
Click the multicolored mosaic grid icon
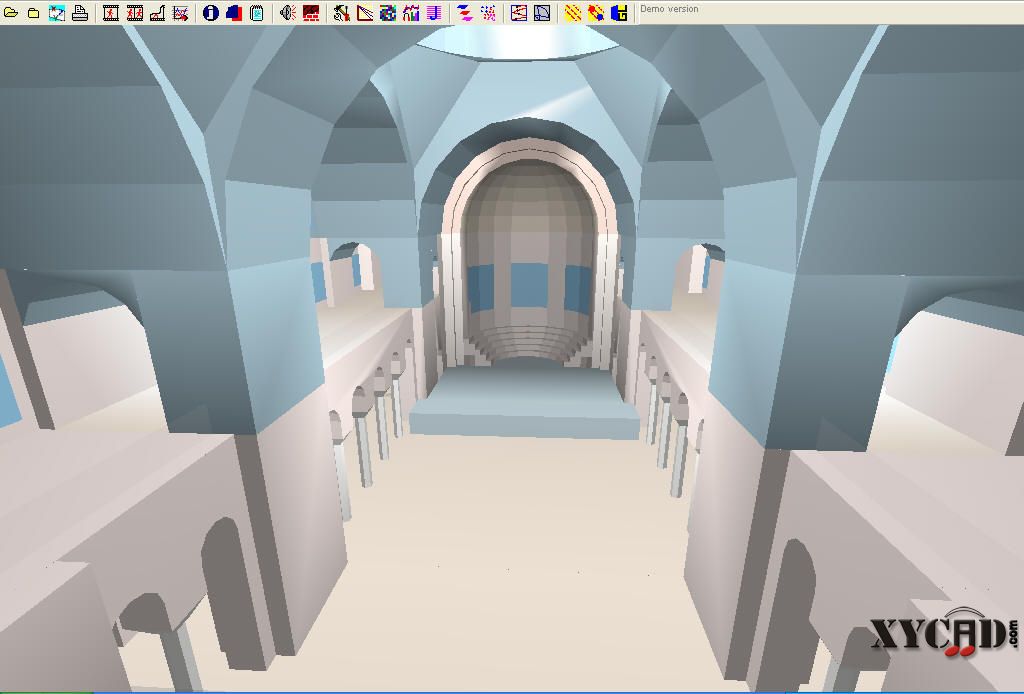388,12
